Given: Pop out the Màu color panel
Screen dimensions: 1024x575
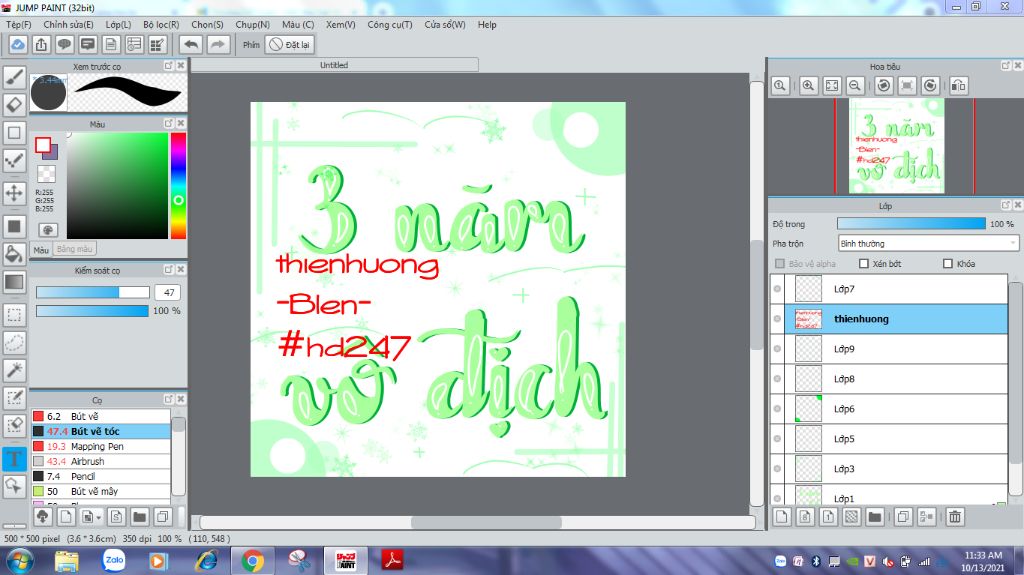Looking at the screenshot, I should [x=168, y=123].
